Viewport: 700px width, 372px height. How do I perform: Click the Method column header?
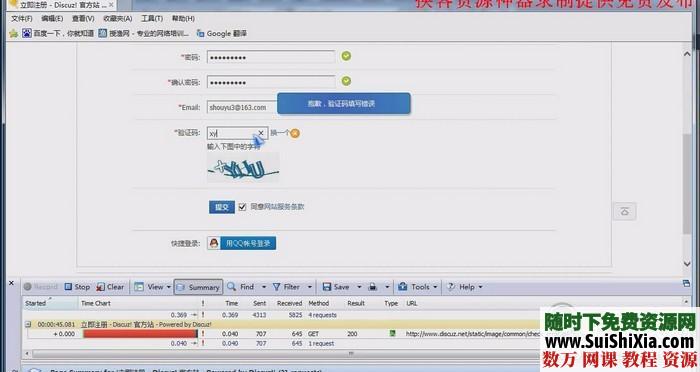[319, 303]
